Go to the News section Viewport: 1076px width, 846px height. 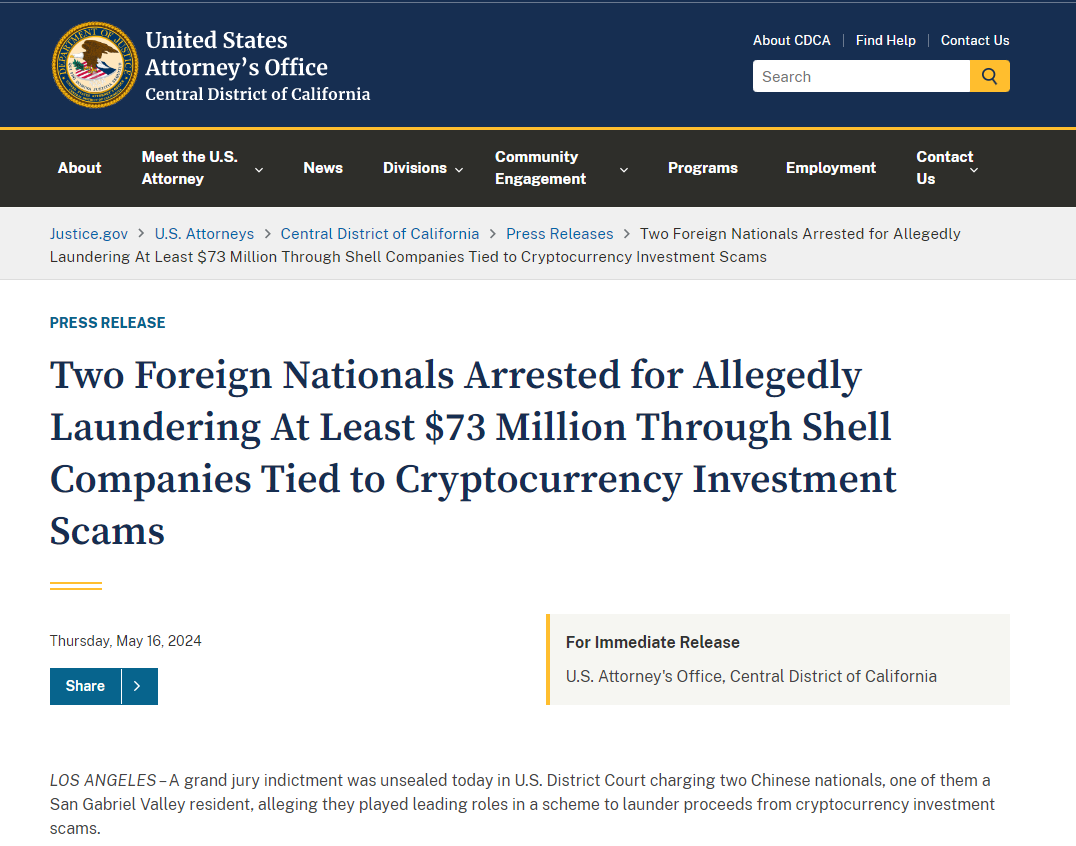323,168
